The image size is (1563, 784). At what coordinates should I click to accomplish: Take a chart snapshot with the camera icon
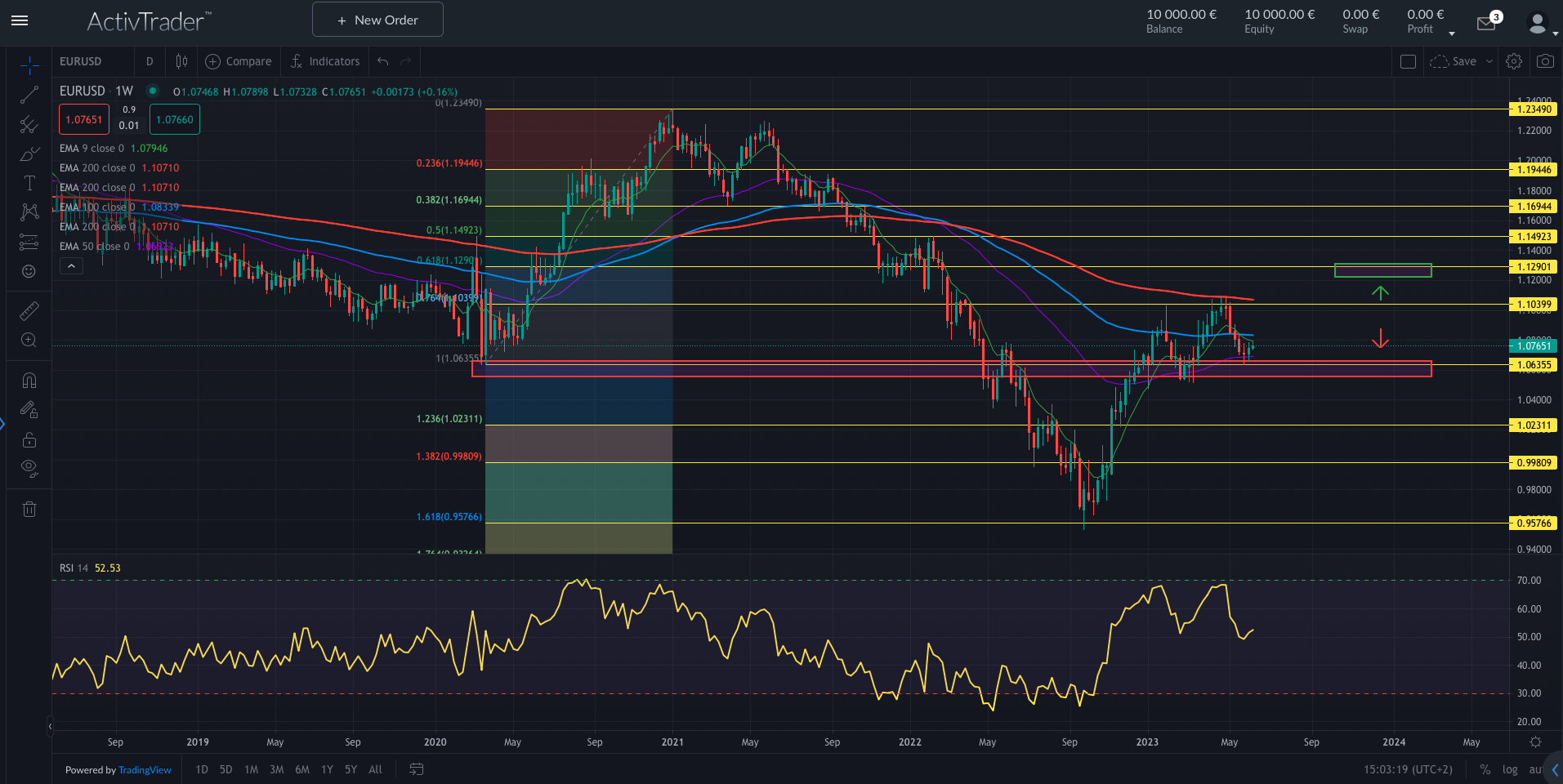[x=1544, y=60]
